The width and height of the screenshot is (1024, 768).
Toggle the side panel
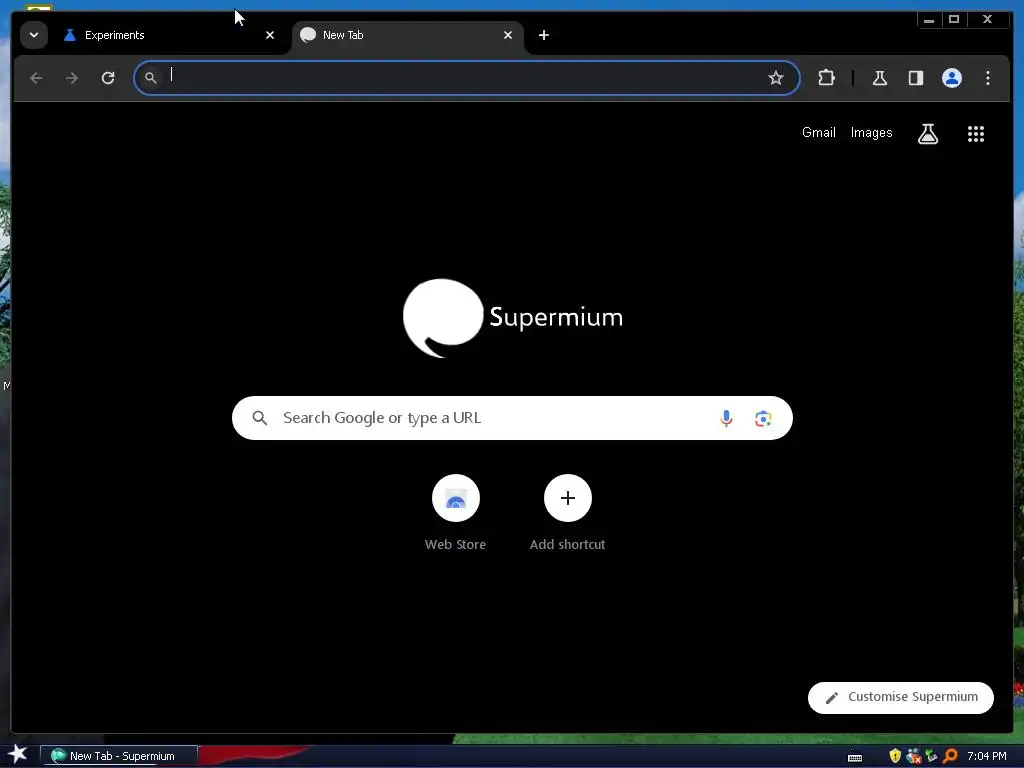point(916,78)
